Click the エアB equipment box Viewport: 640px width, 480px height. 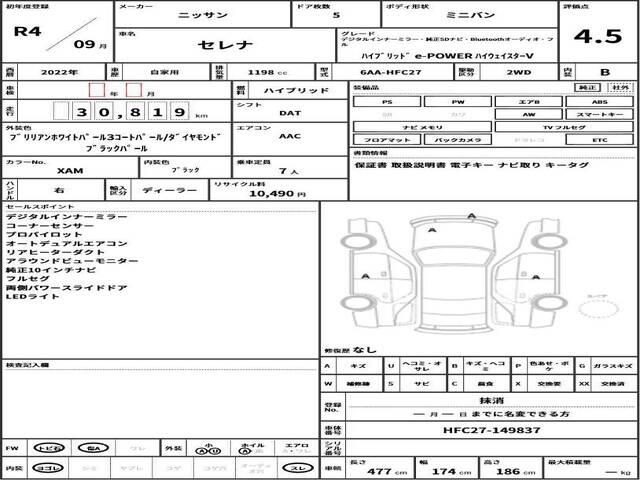pyautogui.click(x=529, y=102)
